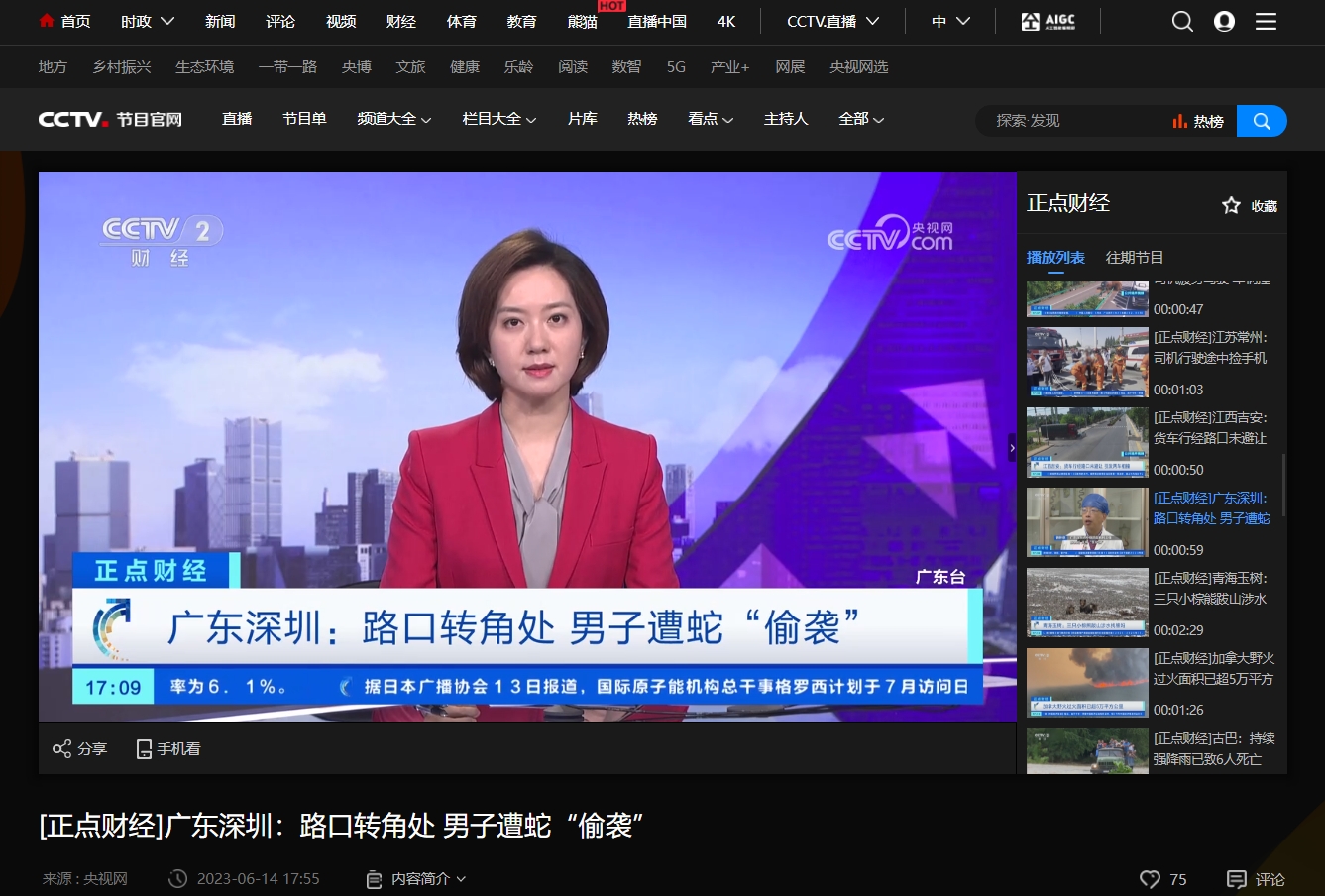Image resolution: width=1325 pixels, height=896 pixels.
Task: Click the CCTV 节目官网 logo
Action: point(110,119)
